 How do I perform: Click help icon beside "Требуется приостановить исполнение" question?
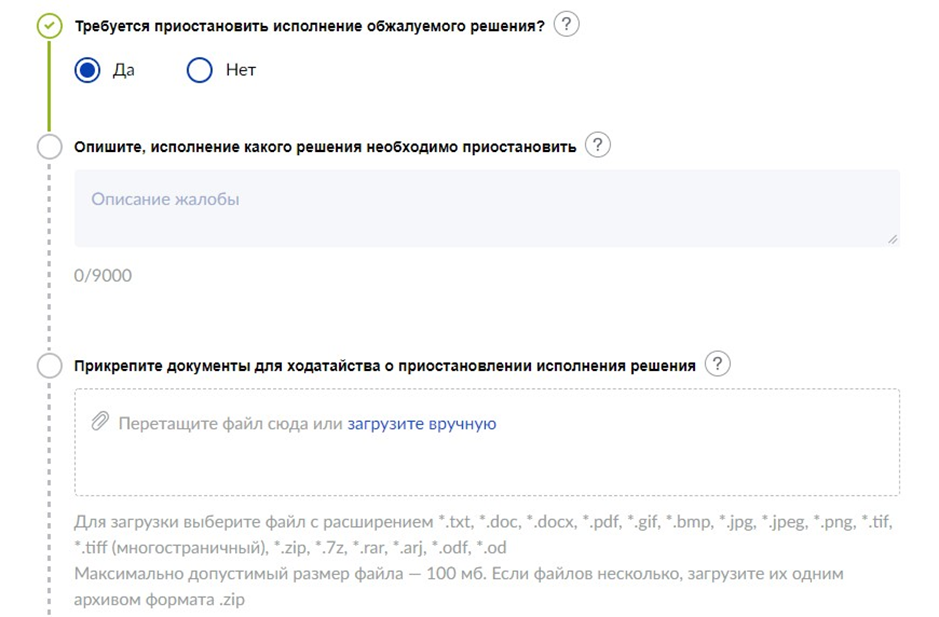[x=566, y=26]
